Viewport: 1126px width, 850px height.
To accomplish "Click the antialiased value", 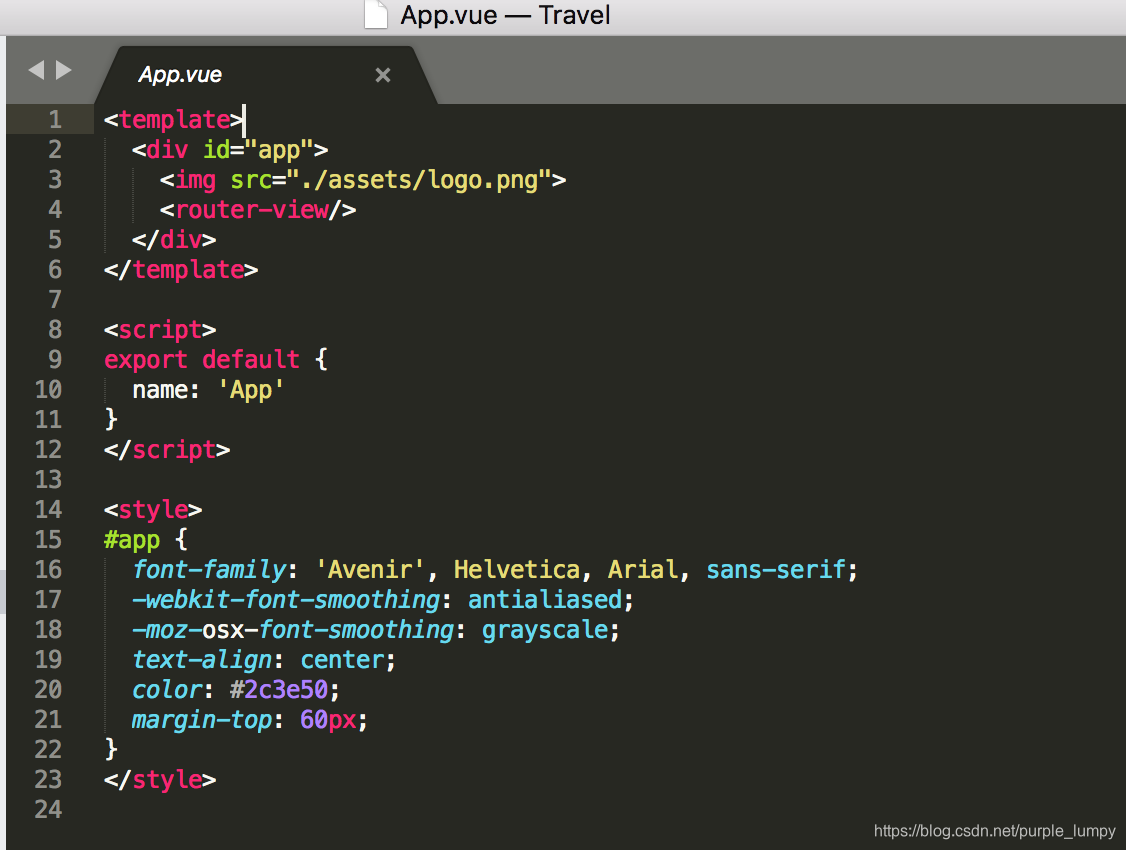I will pyautogui.click(x=545, y=600).
